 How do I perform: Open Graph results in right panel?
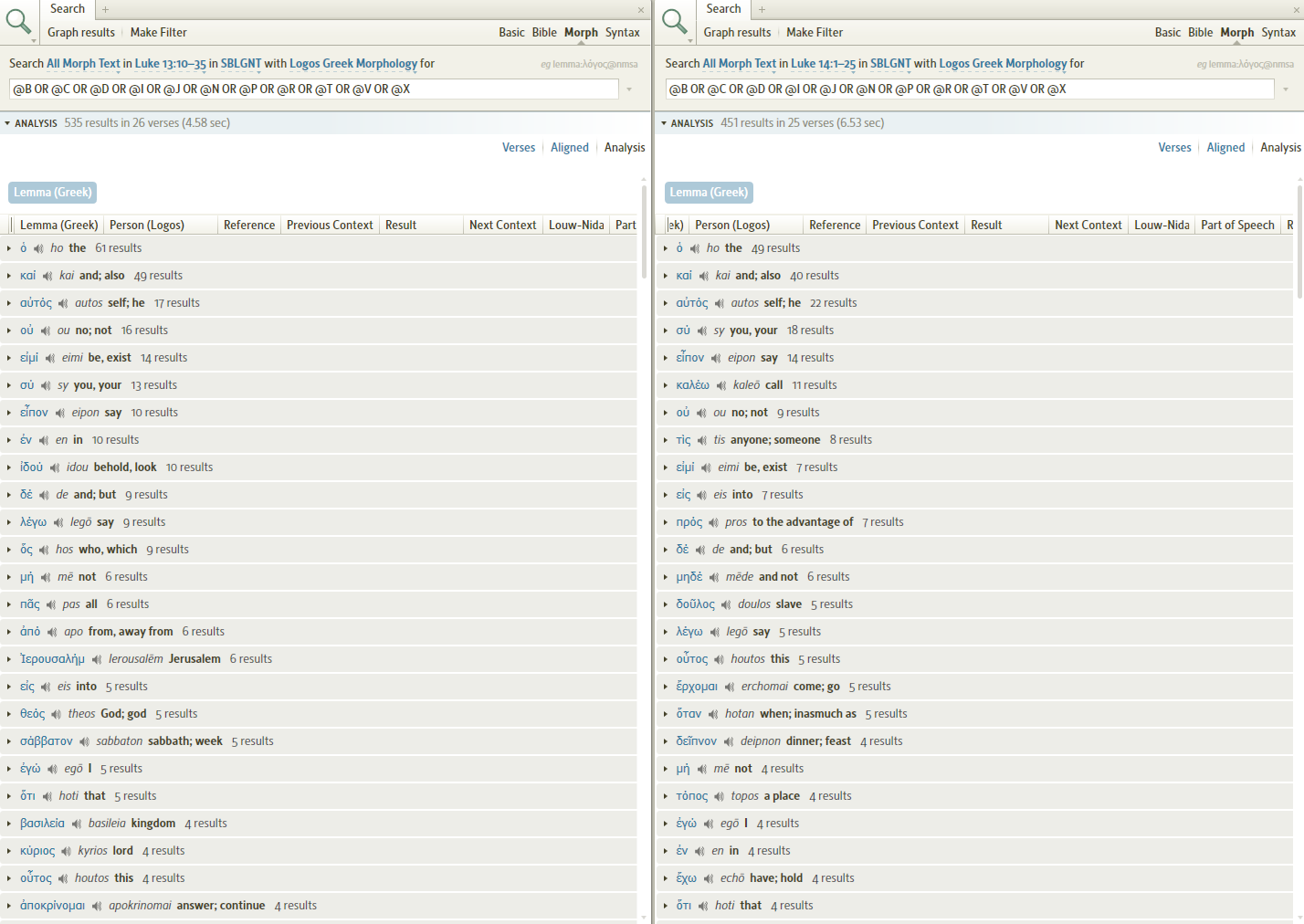pyautogui.click(x=737, y=32)
